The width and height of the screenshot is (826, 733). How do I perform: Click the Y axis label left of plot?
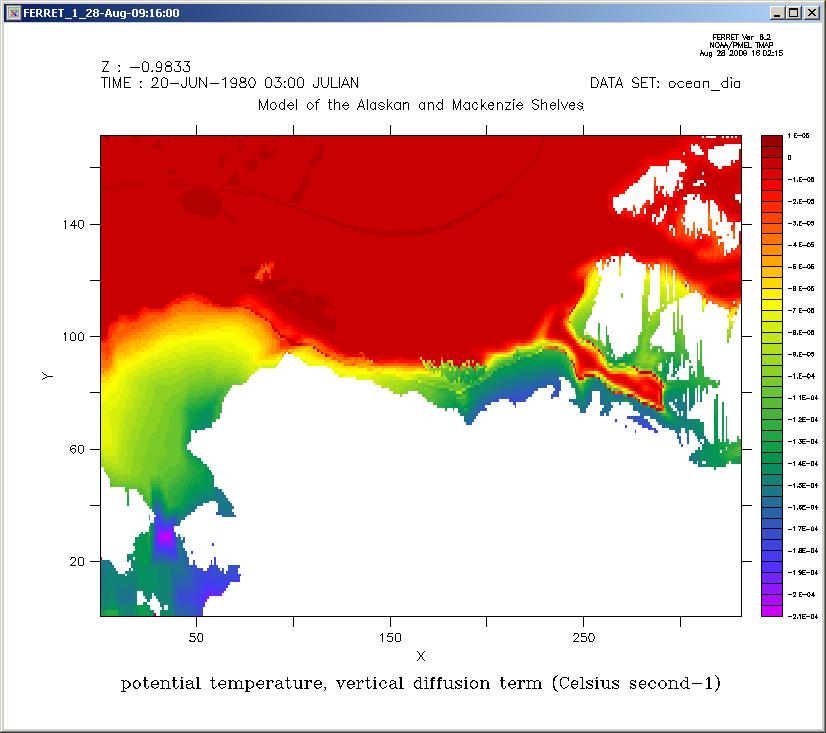coord(46,376)
